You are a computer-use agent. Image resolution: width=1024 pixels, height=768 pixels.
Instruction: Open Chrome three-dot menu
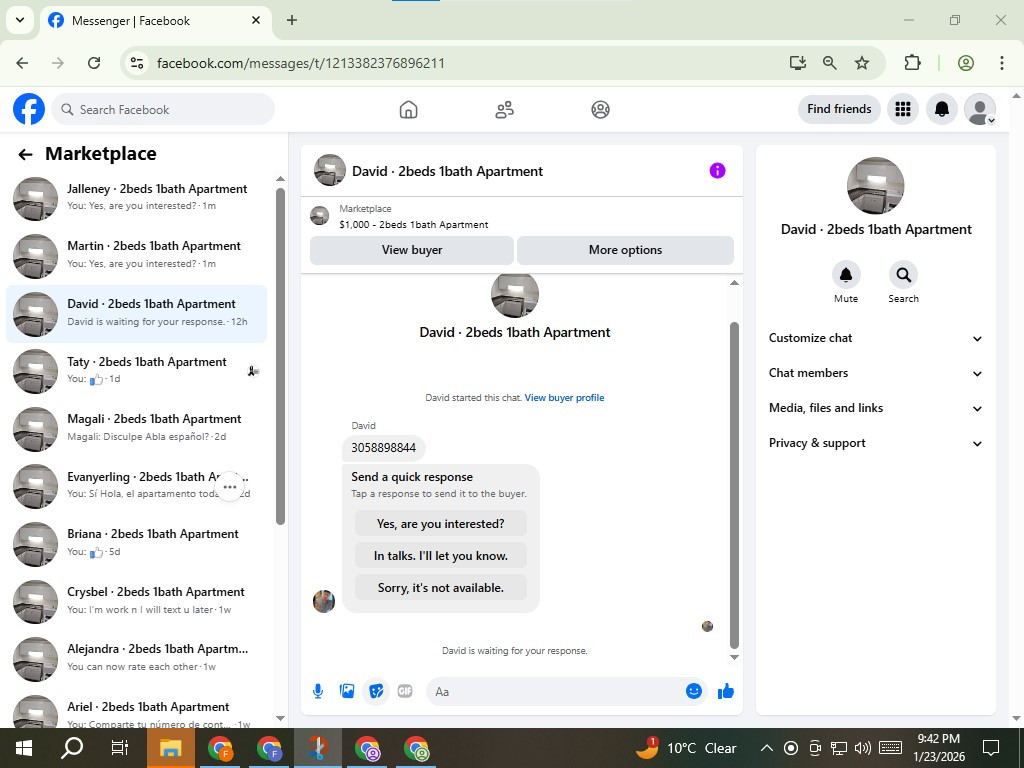coord(1002,63)
